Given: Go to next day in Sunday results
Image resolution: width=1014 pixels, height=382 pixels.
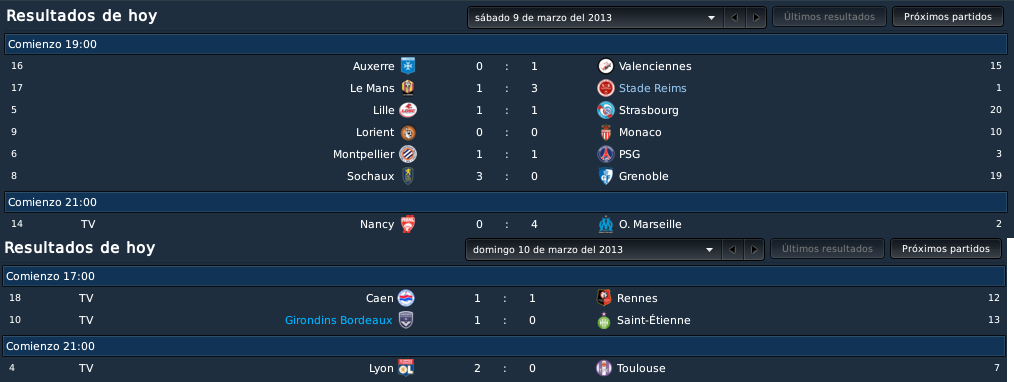Looking at the screenshot, I should click(753, 249).
